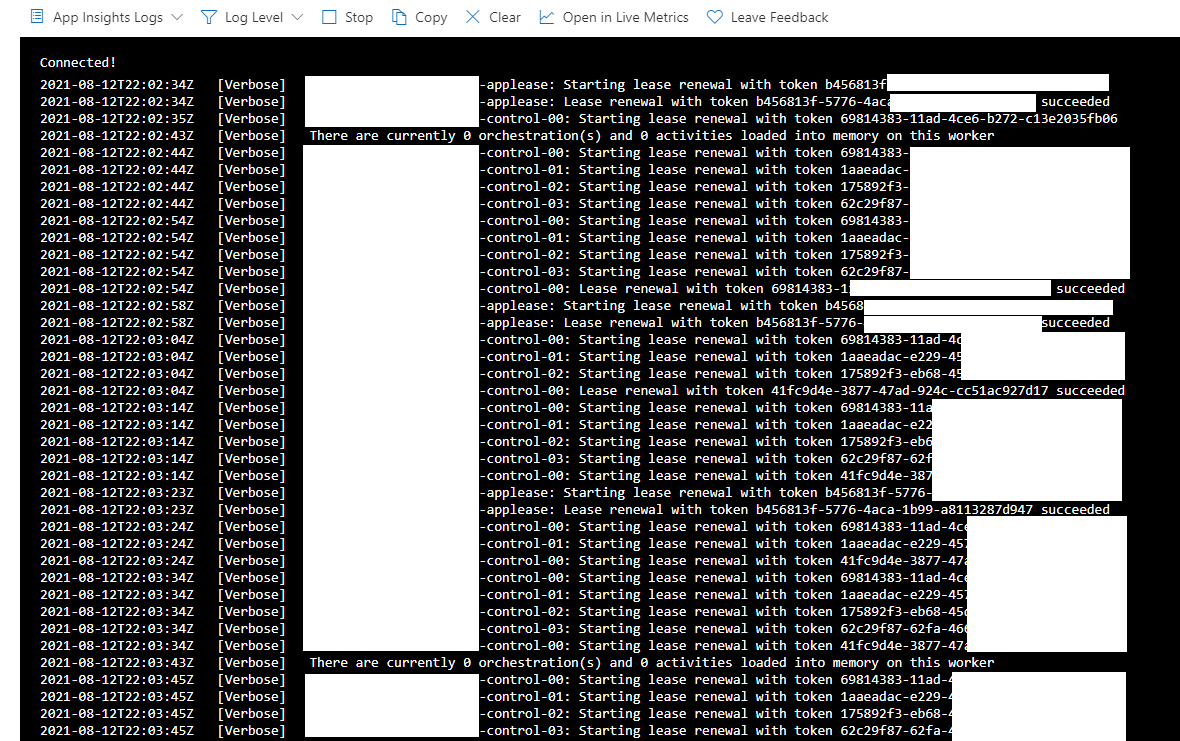Click the X icon next to Clear
The image size is (1180, 741).
click(x=473, y=17)
